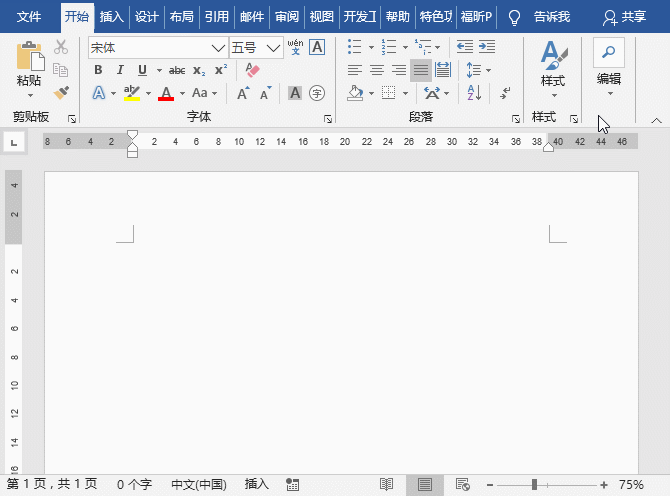
Task: Click the 共享 Share button
Action: point(624,17)
